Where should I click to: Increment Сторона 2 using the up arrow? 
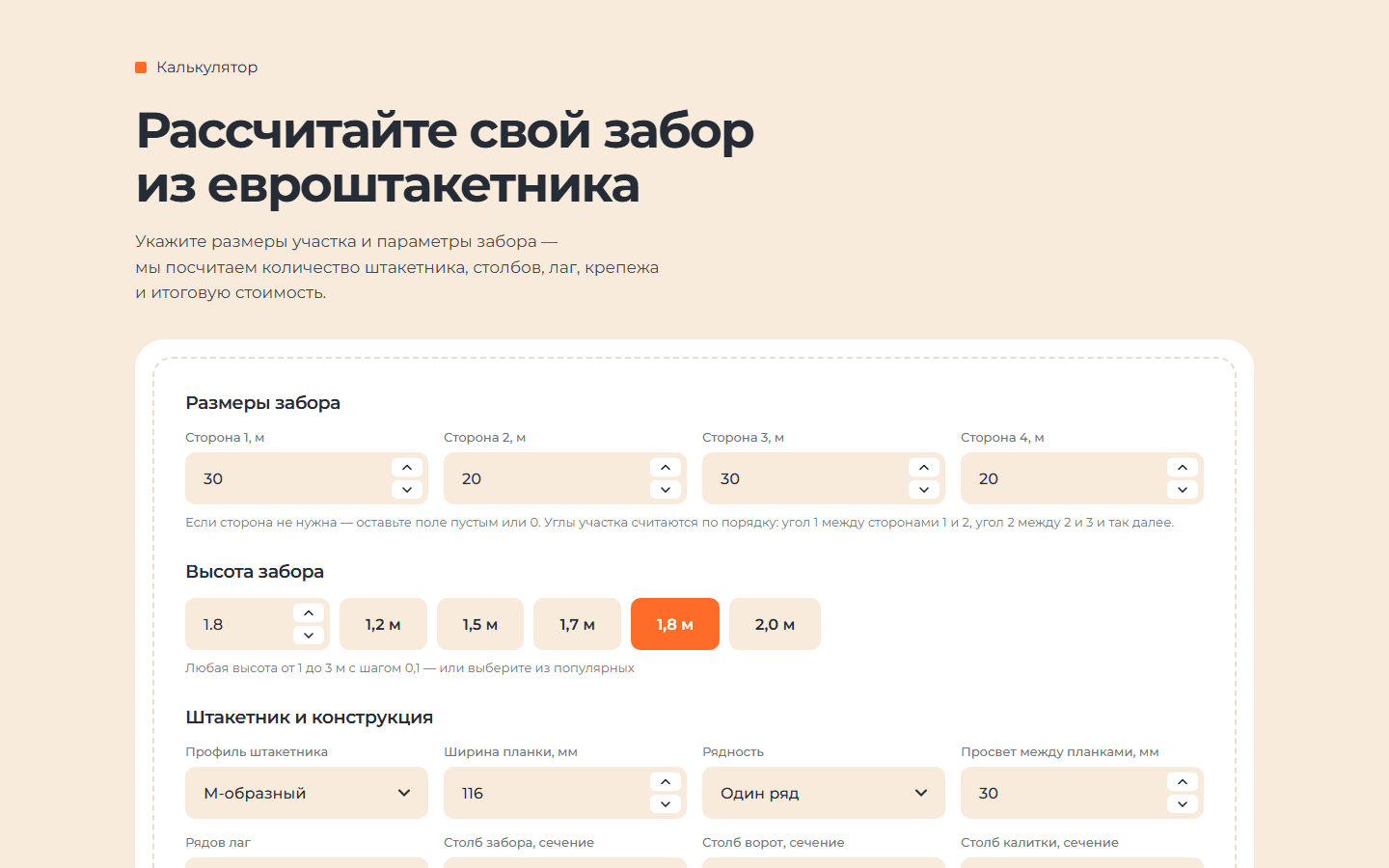(666, 468)
